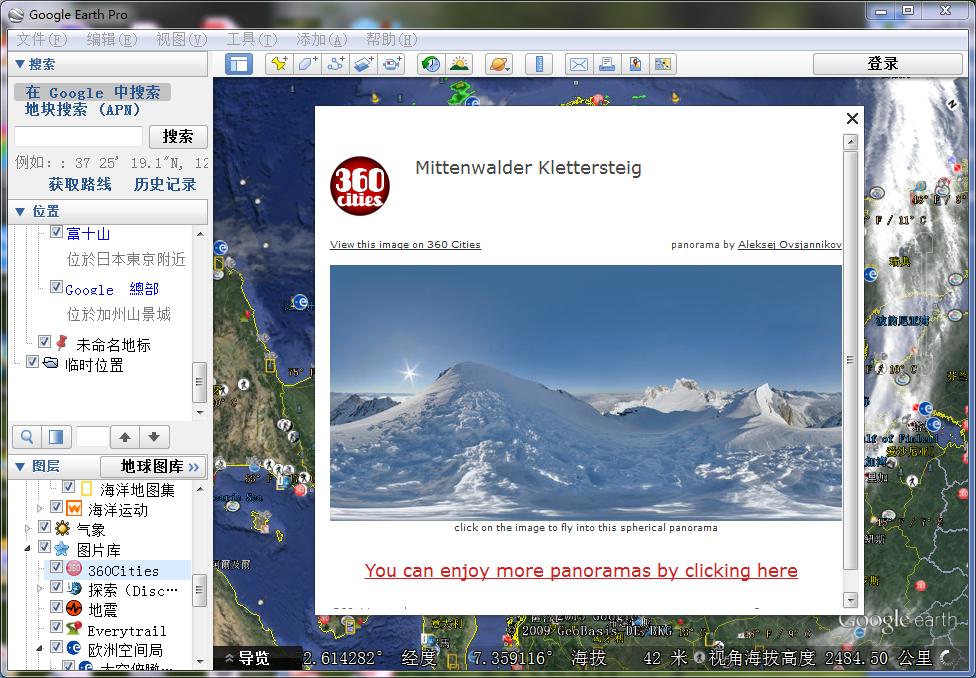
Task: Open the 添加(A) menu
Action: coord(322,40)
